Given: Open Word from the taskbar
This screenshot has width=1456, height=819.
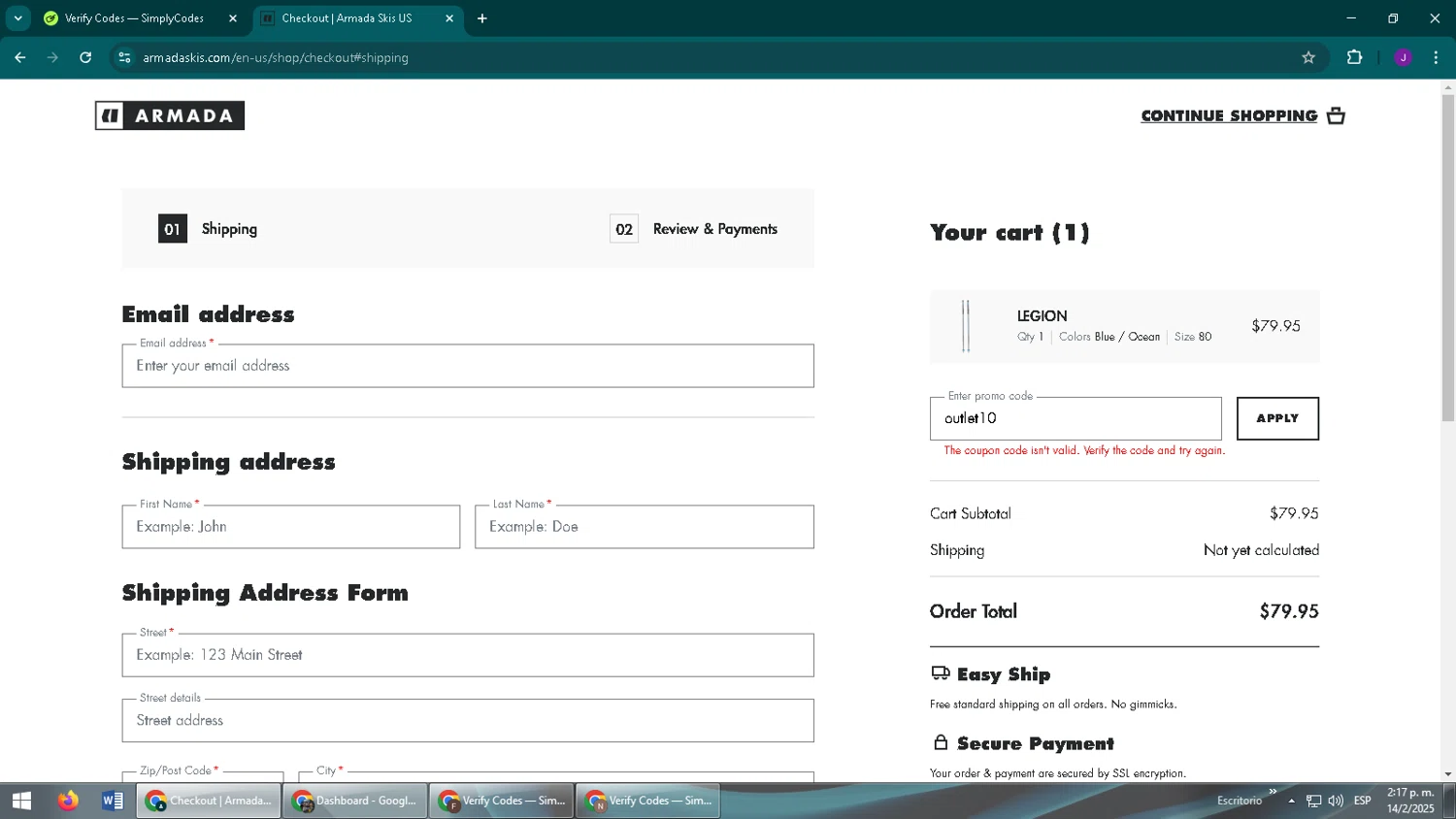Looking at the screenshot, I should coord(113,801).
